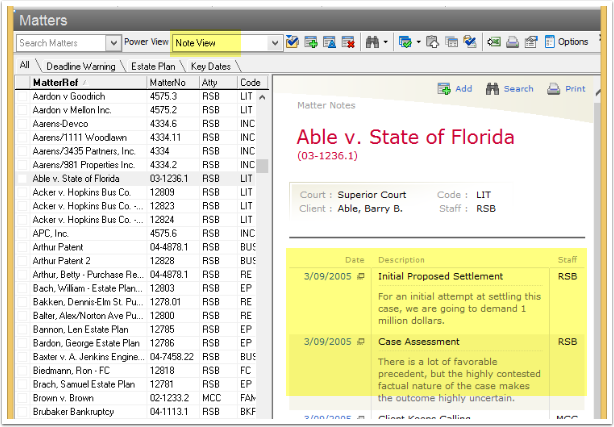Open Options from the toolbar

tap(566, 42)
